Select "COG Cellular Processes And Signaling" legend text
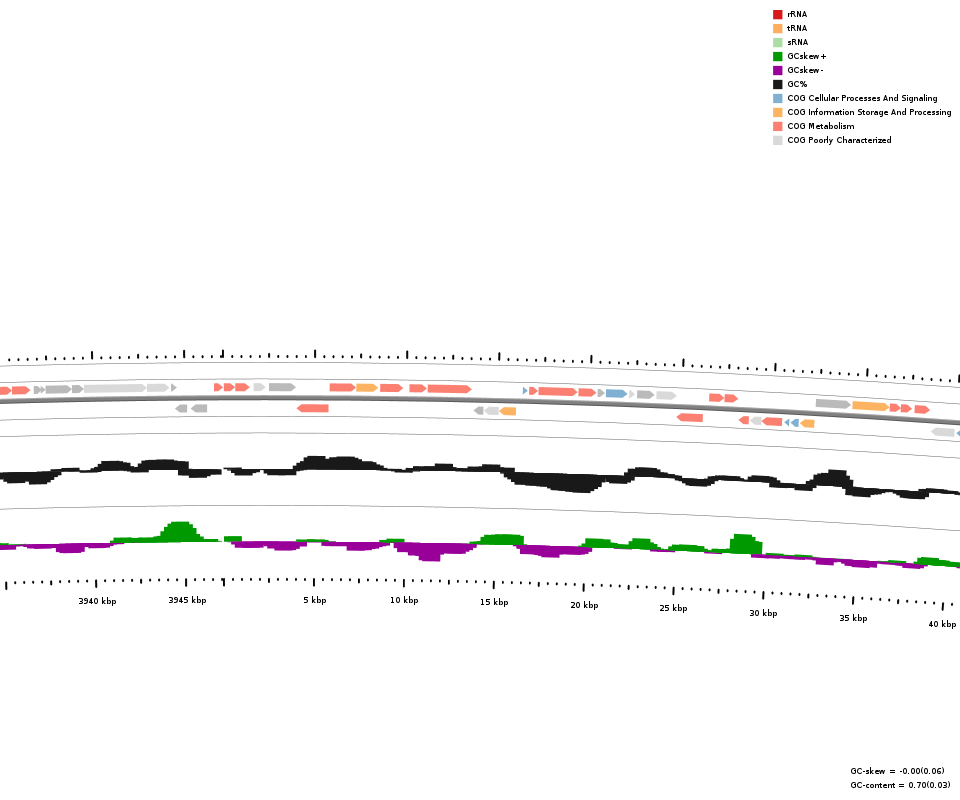 click(862, 99)
